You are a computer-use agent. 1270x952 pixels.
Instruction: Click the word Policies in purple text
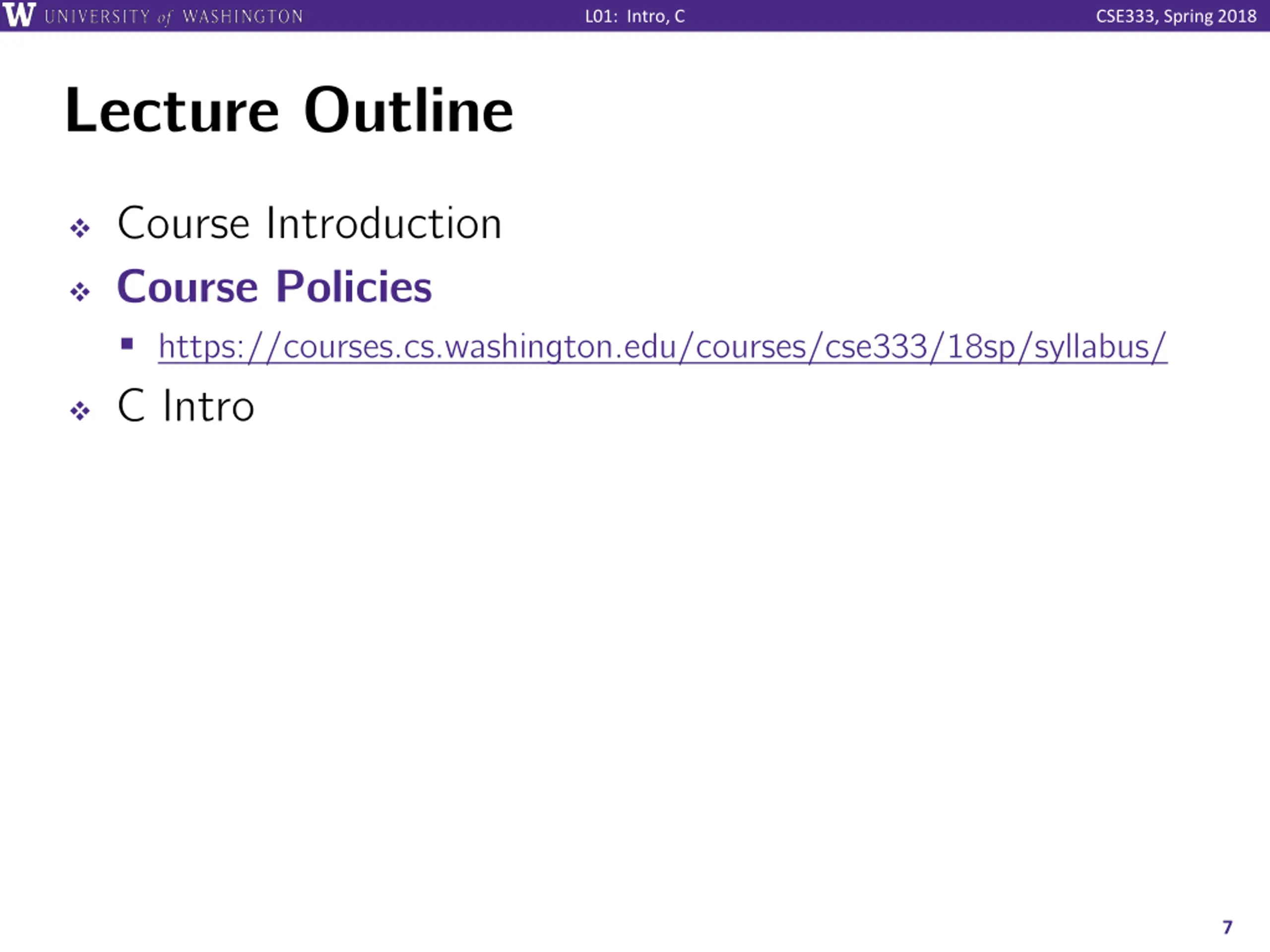click(x=354, y=286)
